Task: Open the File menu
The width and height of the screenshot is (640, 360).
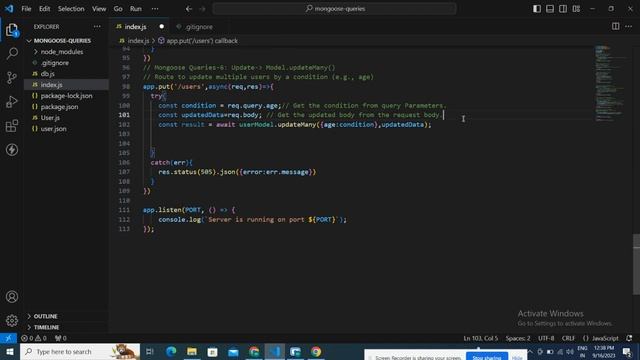Action: [x=26, y=9]
